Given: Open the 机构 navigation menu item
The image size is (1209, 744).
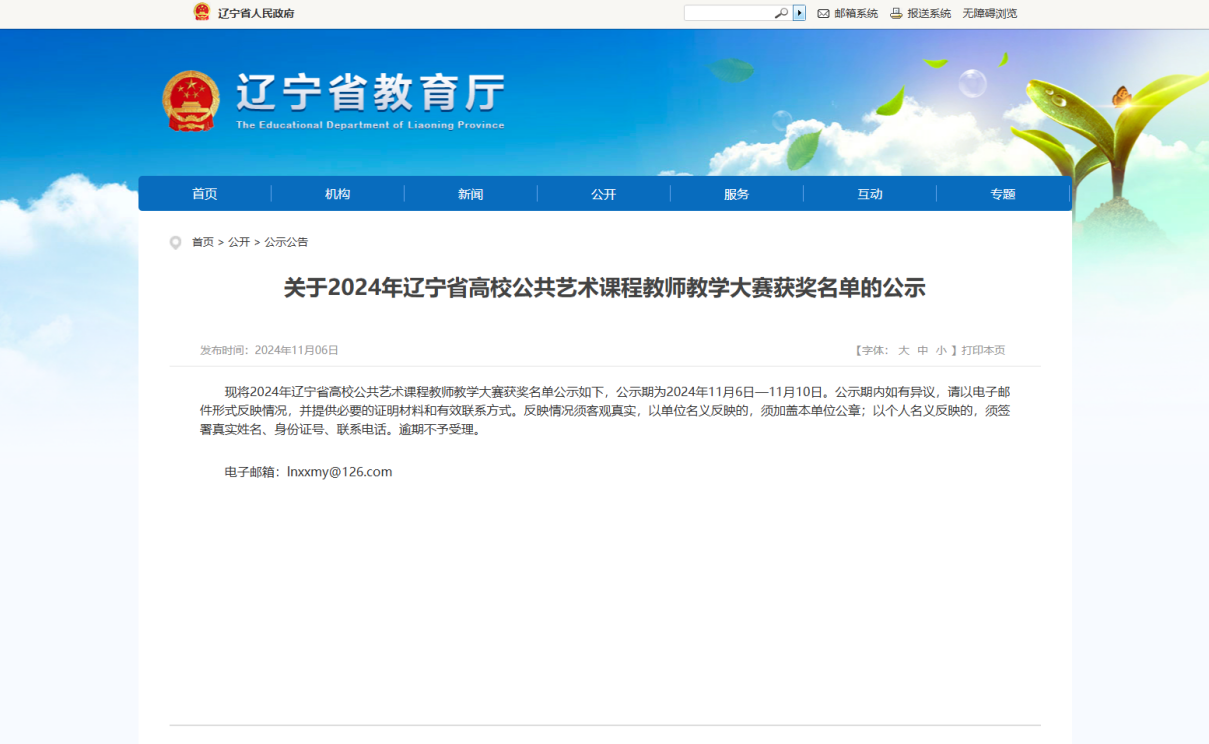Looking at the screenshot, I should tap(338, 194).
